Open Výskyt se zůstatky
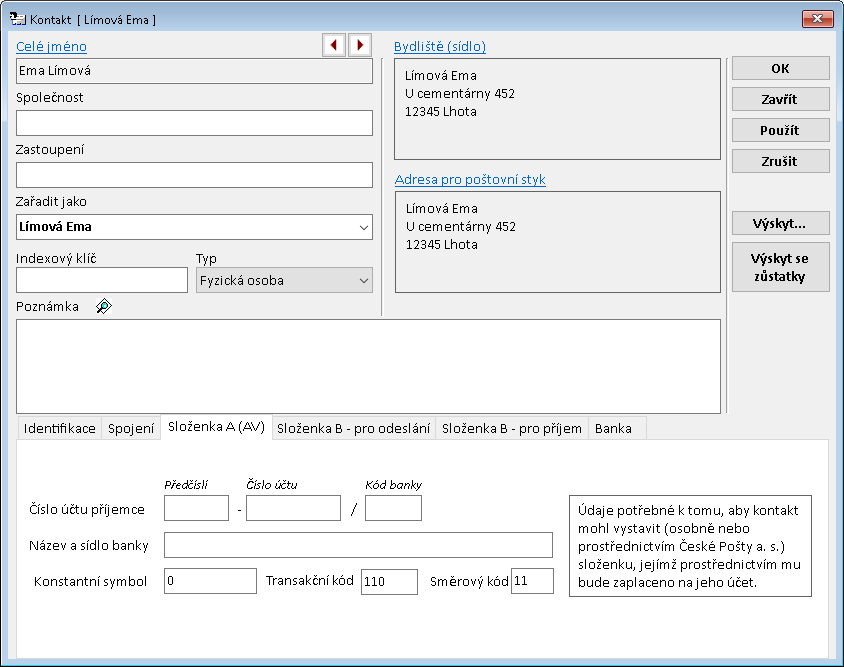The image size is (844, 667). (x=780, y=267)
